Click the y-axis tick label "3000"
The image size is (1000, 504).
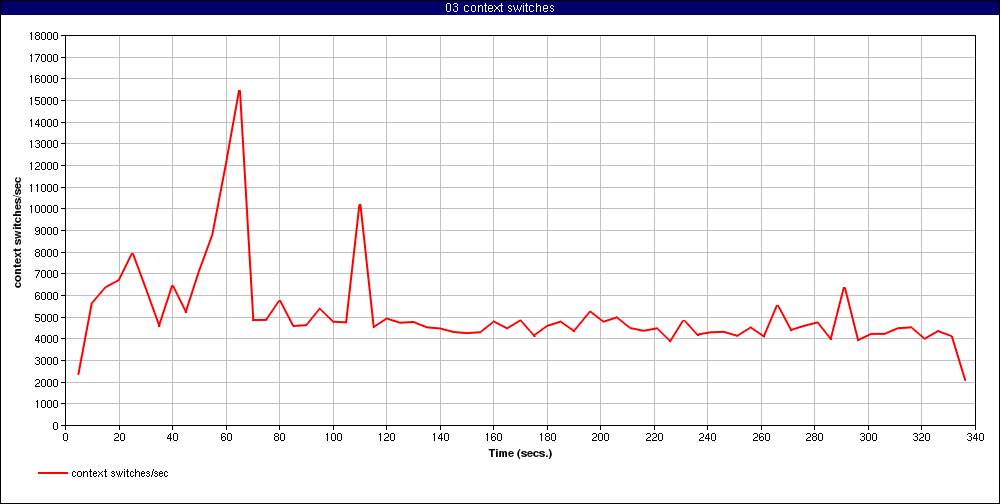pyautogui.click(x=47, y=360)
